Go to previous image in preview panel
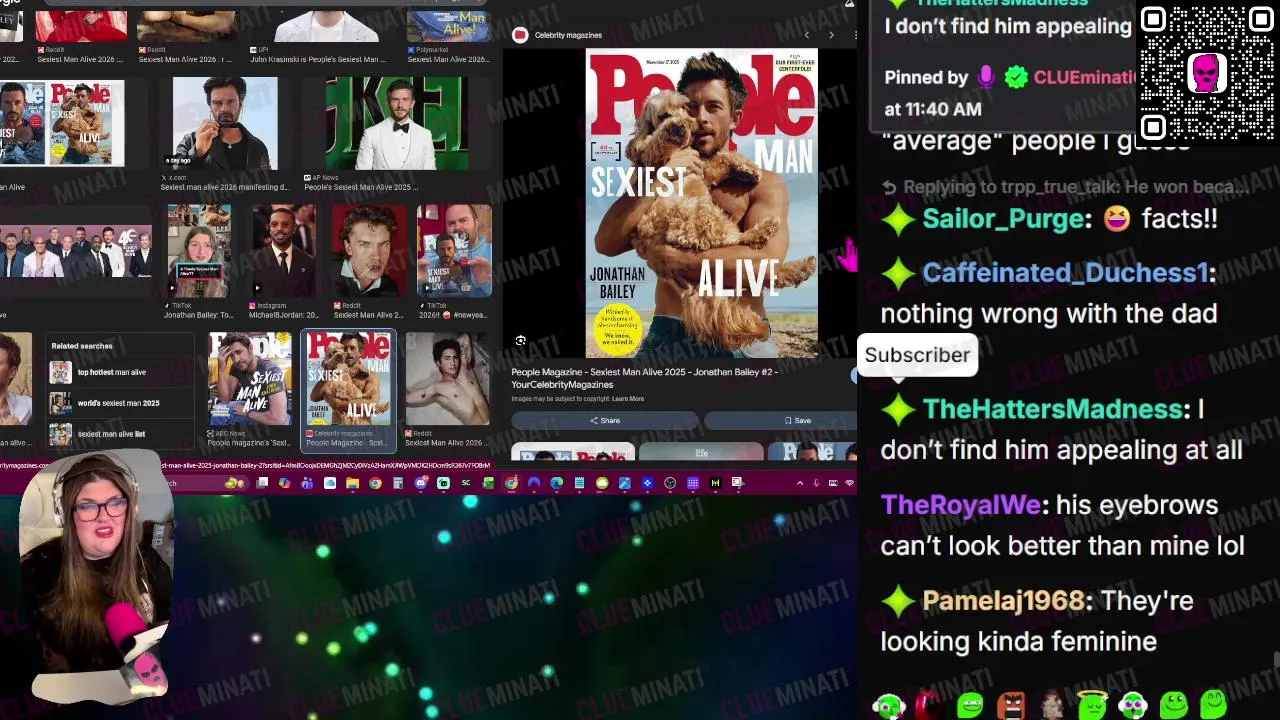 click(807, 35)
